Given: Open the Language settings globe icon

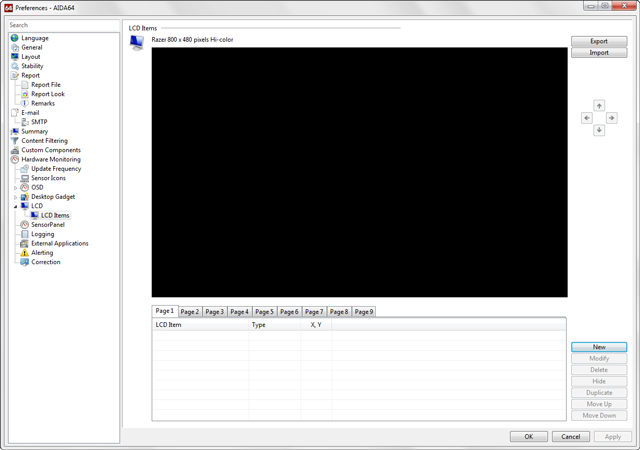Looking at the screenshot, I should (x=15, y=38).
